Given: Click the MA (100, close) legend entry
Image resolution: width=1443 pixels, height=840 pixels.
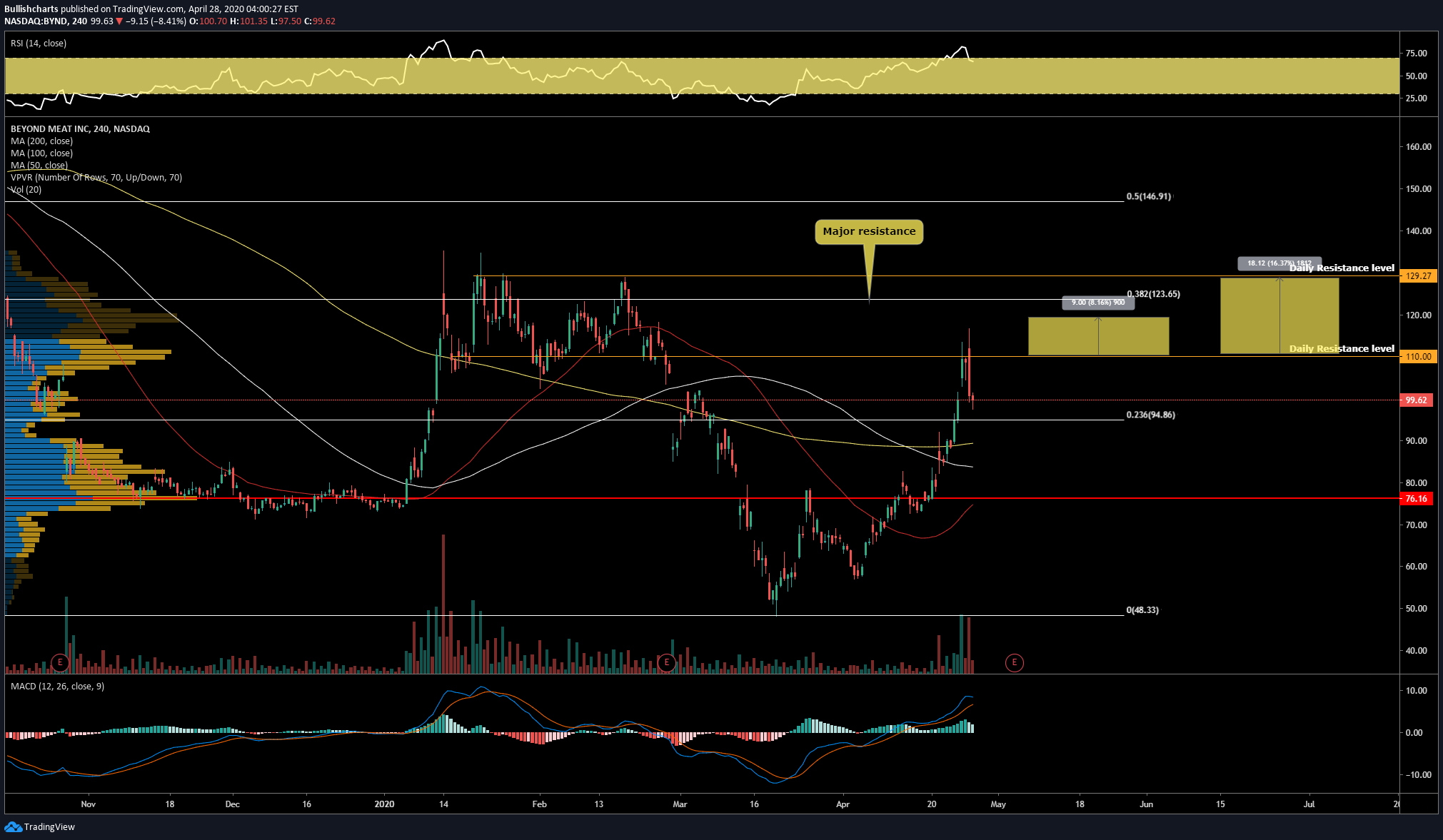Looking at the screenshot, I should [x=41, y=153].
